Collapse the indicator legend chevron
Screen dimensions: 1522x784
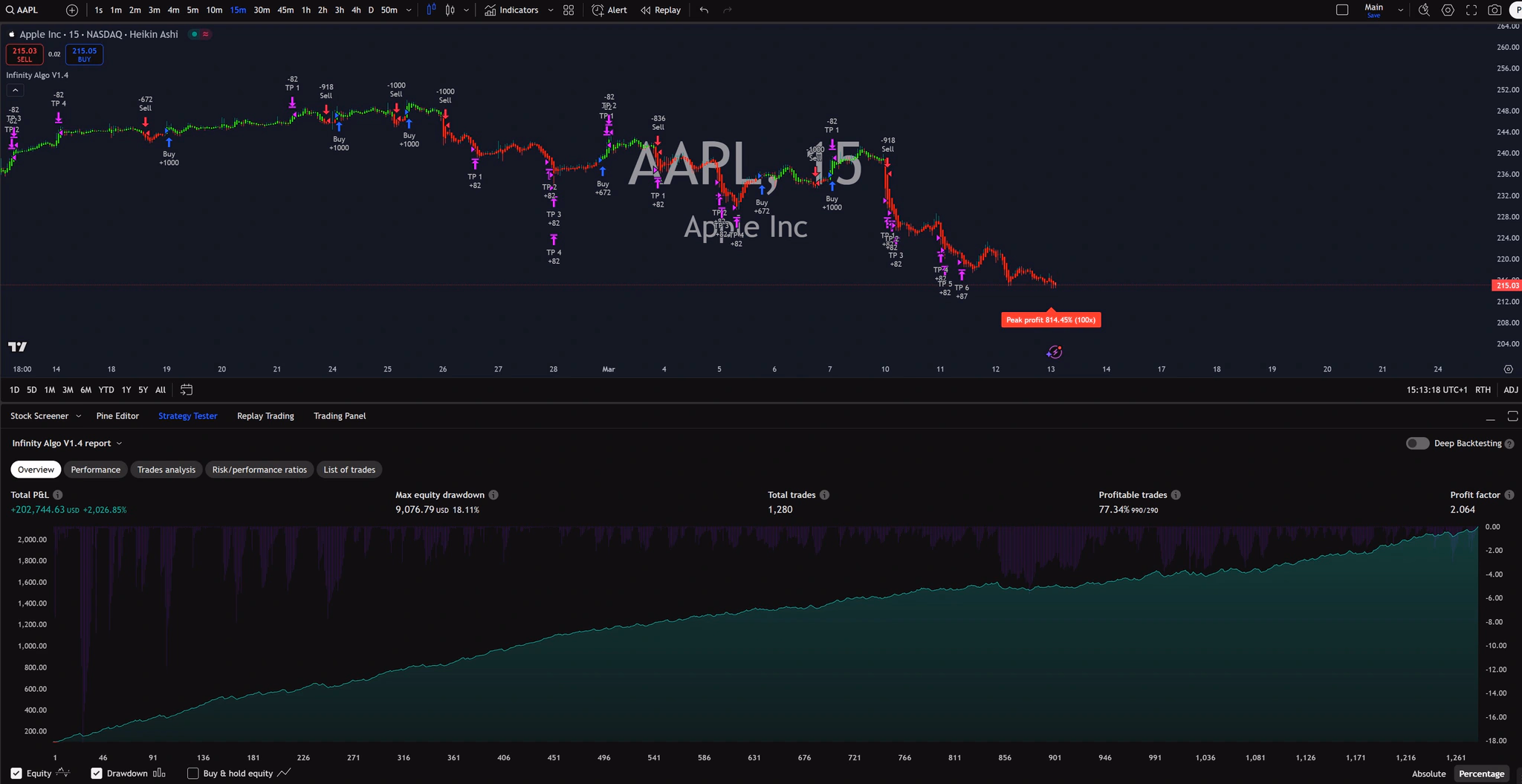pos(15,91)
